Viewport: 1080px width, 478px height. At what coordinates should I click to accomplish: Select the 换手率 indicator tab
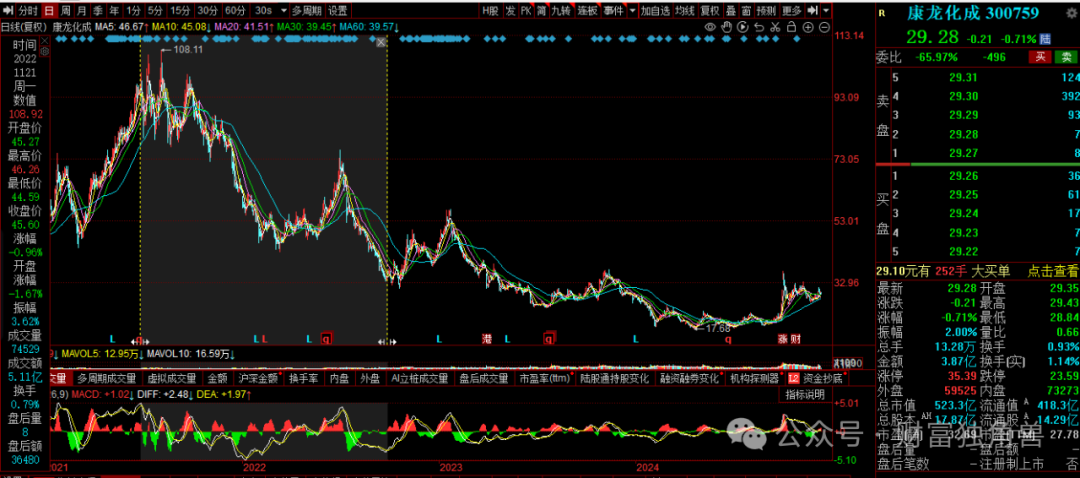303,379
